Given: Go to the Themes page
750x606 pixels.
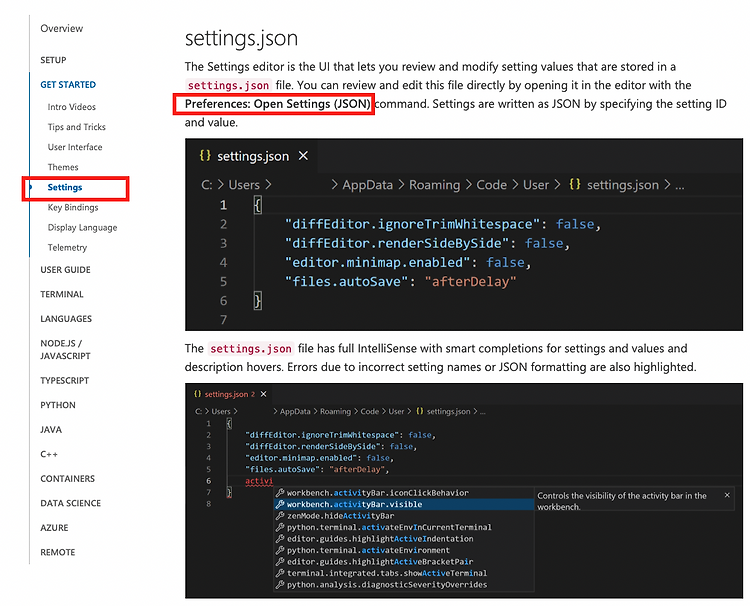Looking at the screenshot, I should click(63, 167).
